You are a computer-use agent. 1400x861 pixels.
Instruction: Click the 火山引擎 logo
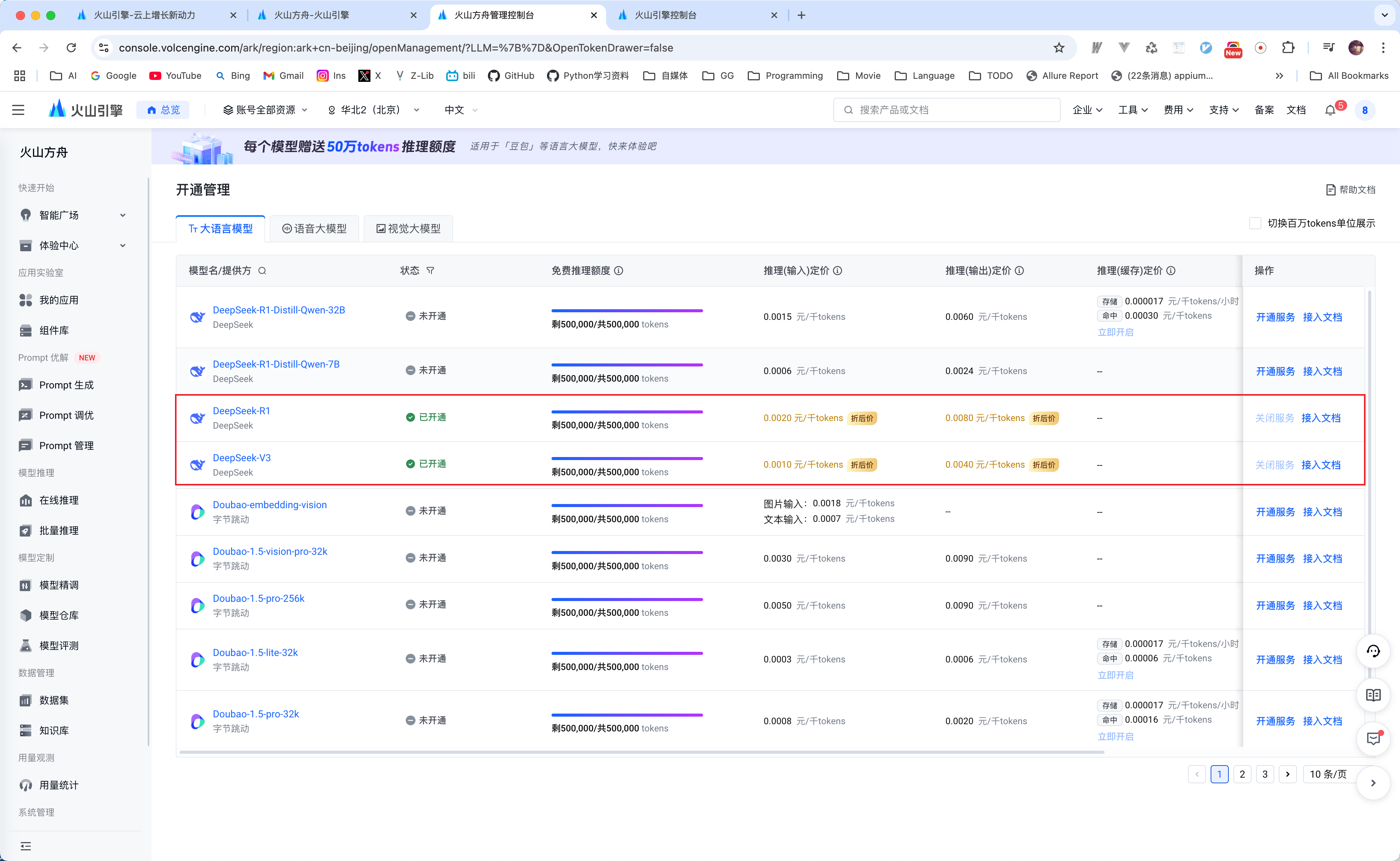coord(85,110)
